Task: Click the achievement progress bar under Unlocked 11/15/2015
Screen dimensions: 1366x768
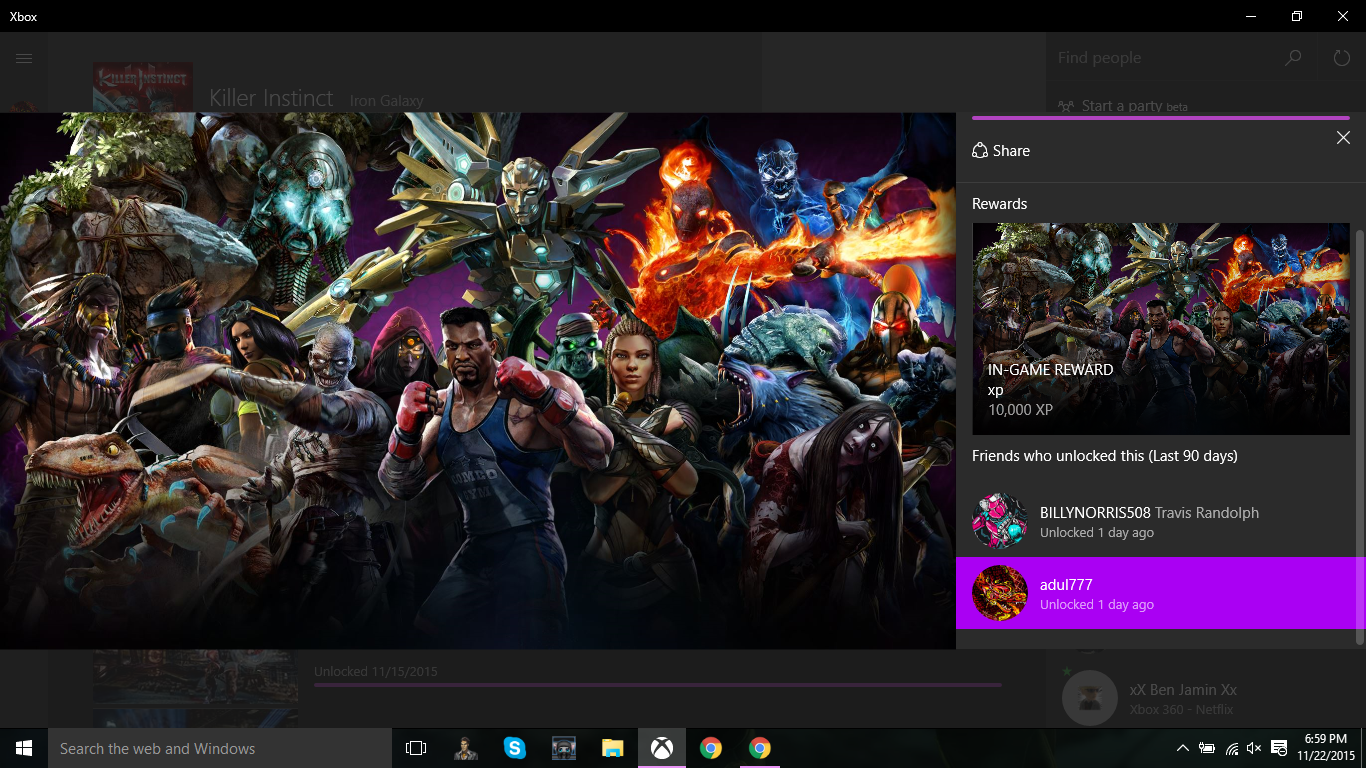Action: coord(658,685)
